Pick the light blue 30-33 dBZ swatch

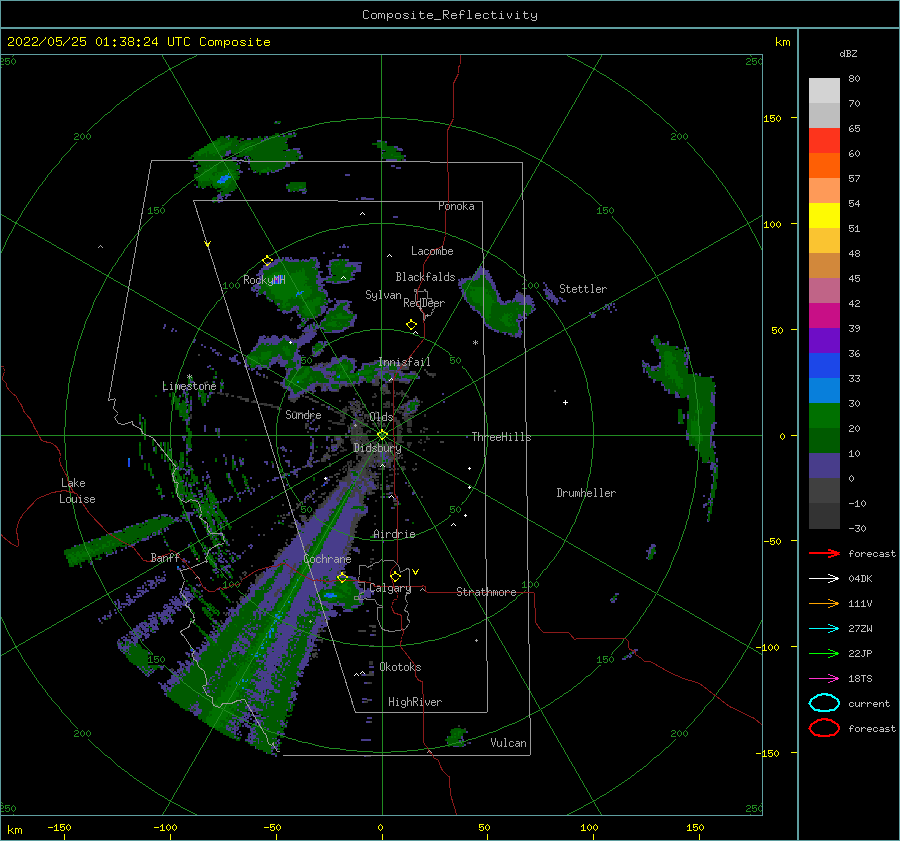pyautogui.click(x=824, y=391)
